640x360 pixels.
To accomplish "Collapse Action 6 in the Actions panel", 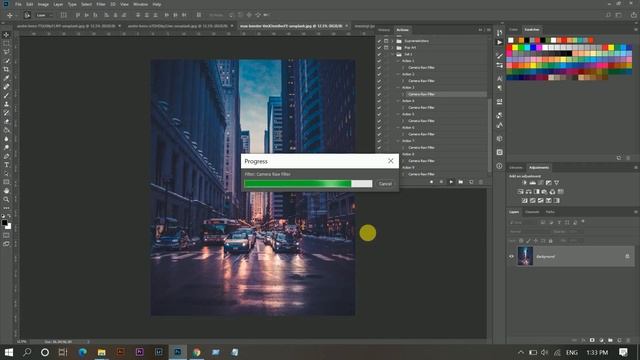I will [398, 128].
